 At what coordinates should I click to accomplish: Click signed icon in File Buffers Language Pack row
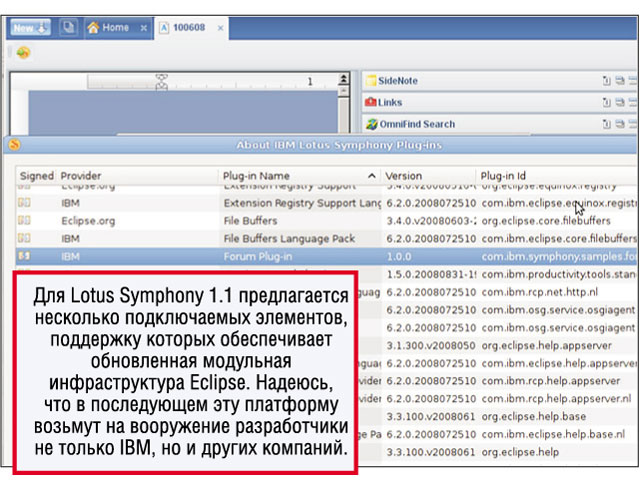[24, 238]
